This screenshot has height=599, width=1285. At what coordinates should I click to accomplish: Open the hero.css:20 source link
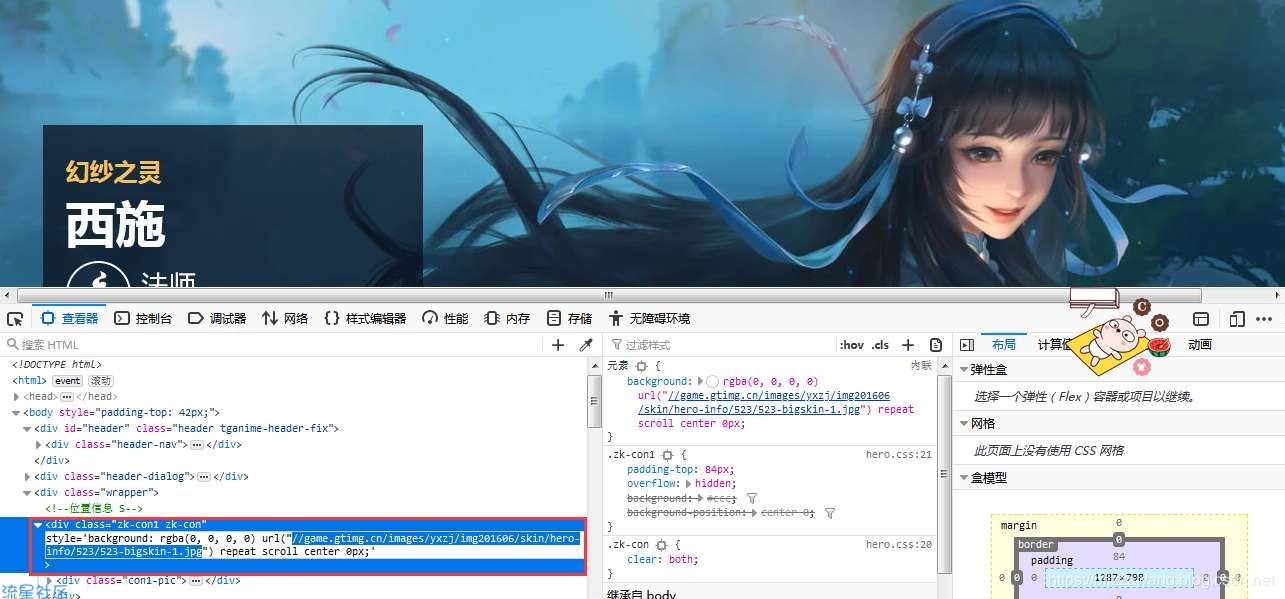pos(898,544)
